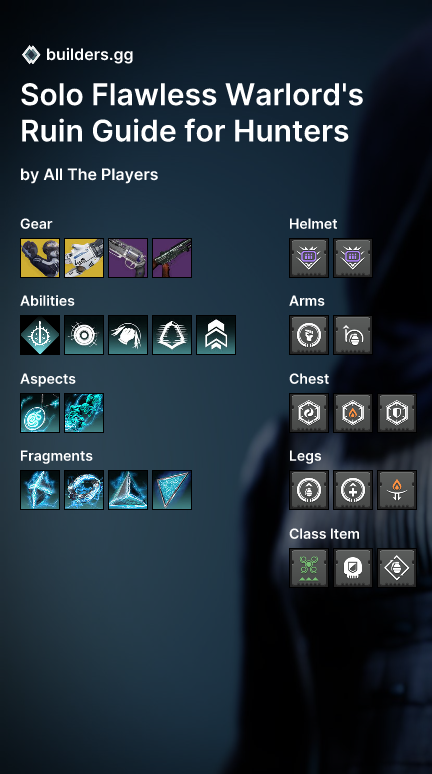The height and width of the screenshot is (774, 432).
Task: Click the green class item mod icon
Action: point(309,568)
